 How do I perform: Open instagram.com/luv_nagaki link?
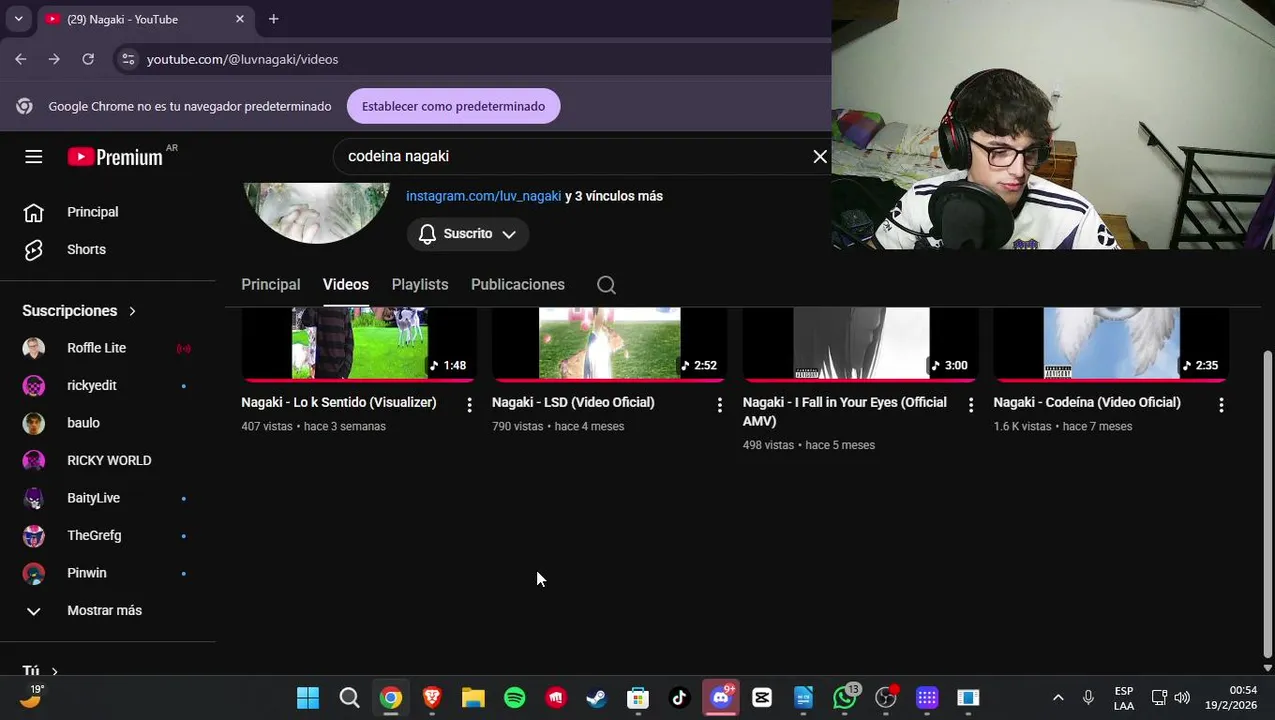(483, 196)
